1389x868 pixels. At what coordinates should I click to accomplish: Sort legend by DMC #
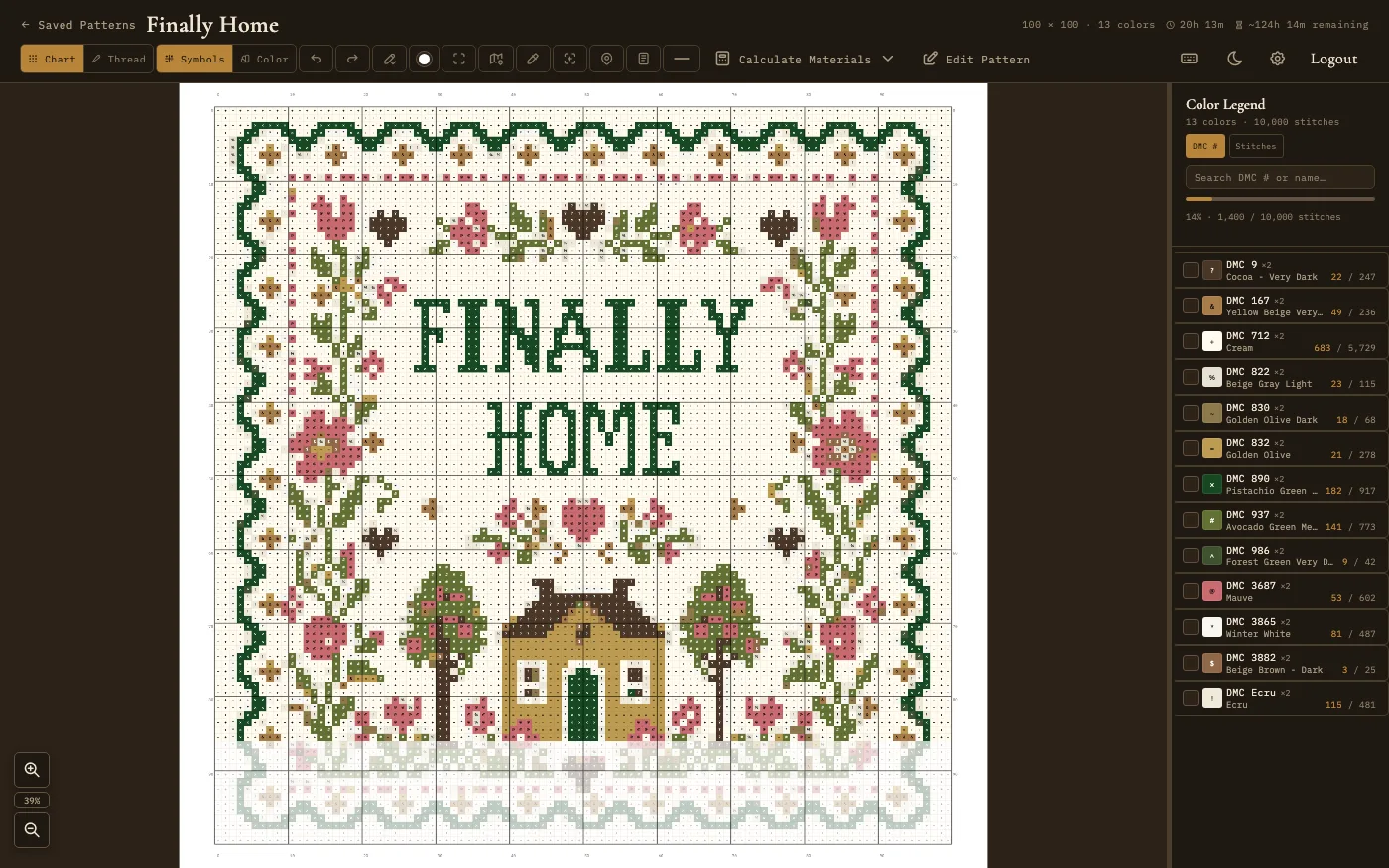[1205, 146]
